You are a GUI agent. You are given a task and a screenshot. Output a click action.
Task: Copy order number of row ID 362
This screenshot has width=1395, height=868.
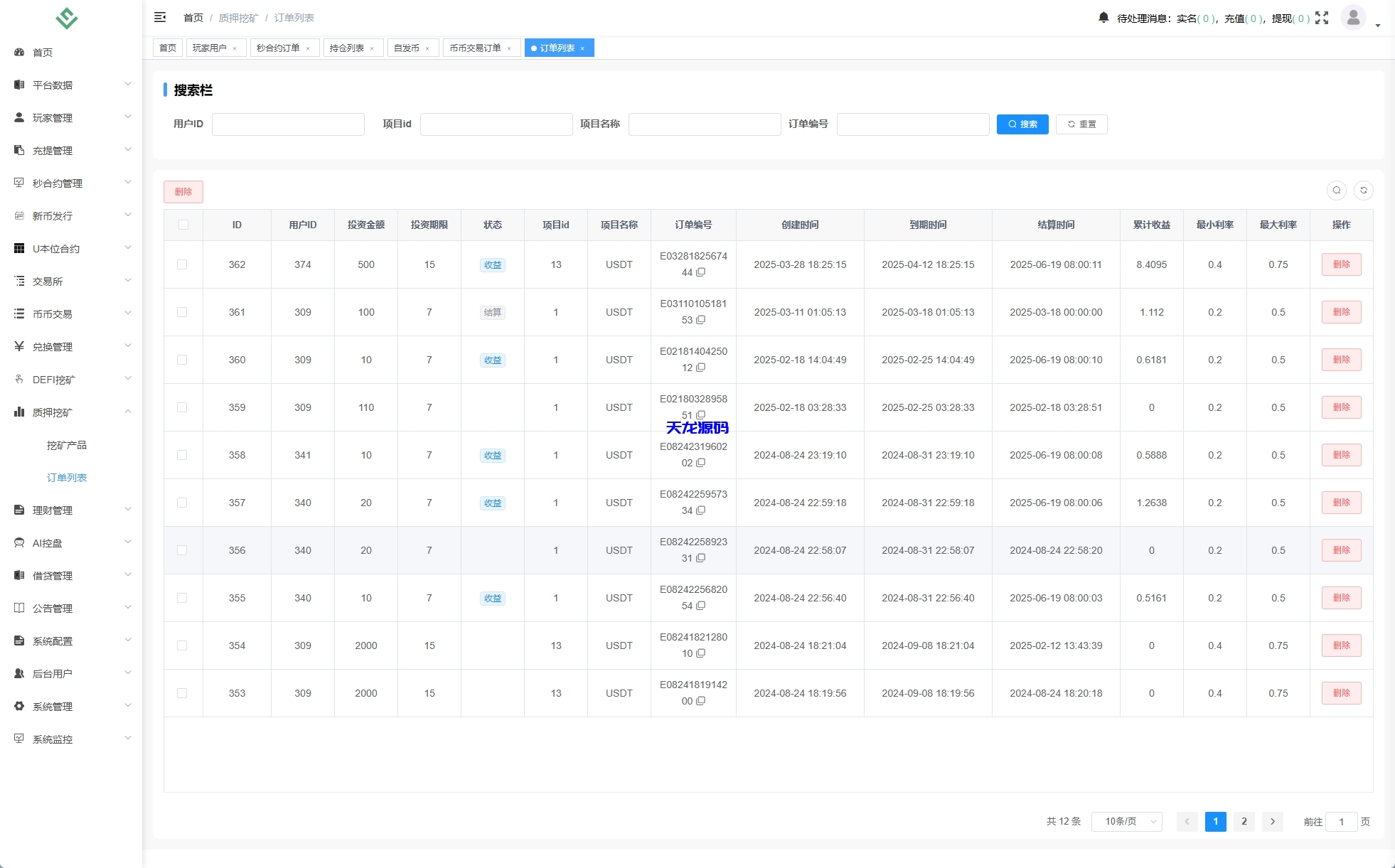point(701,272)
